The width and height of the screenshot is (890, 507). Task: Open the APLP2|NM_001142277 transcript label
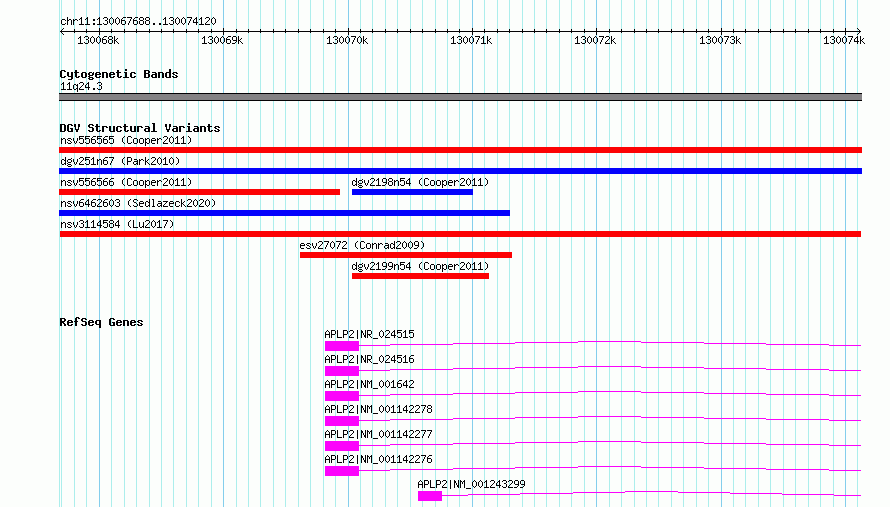click(x=378, y=434)
